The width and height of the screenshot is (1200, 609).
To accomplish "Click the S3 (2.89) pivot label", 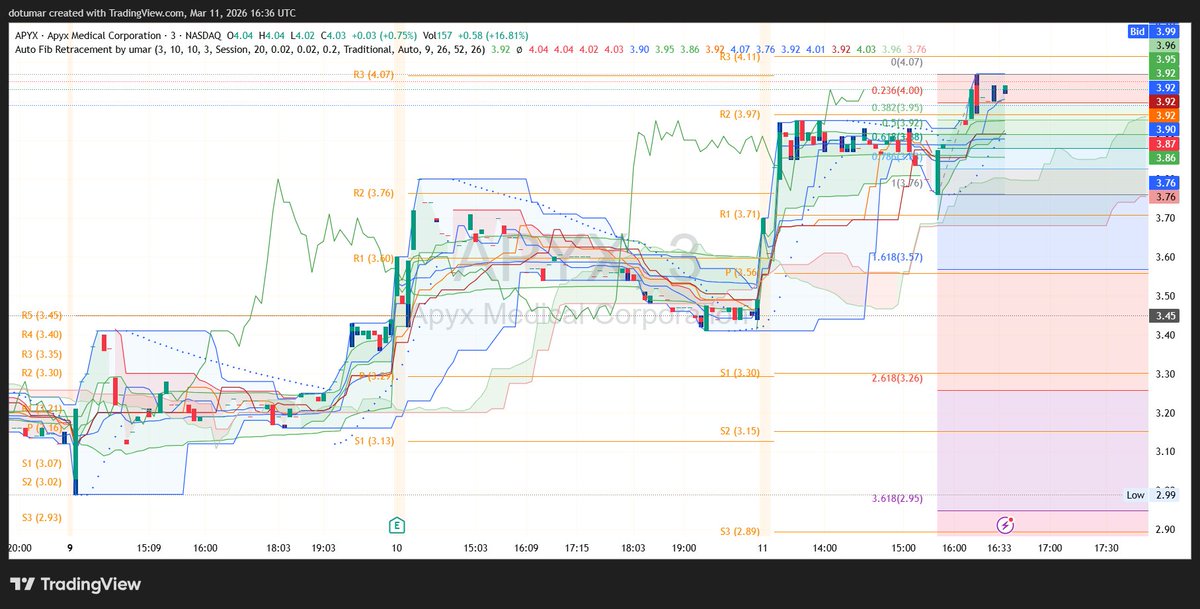I will 740,533.
